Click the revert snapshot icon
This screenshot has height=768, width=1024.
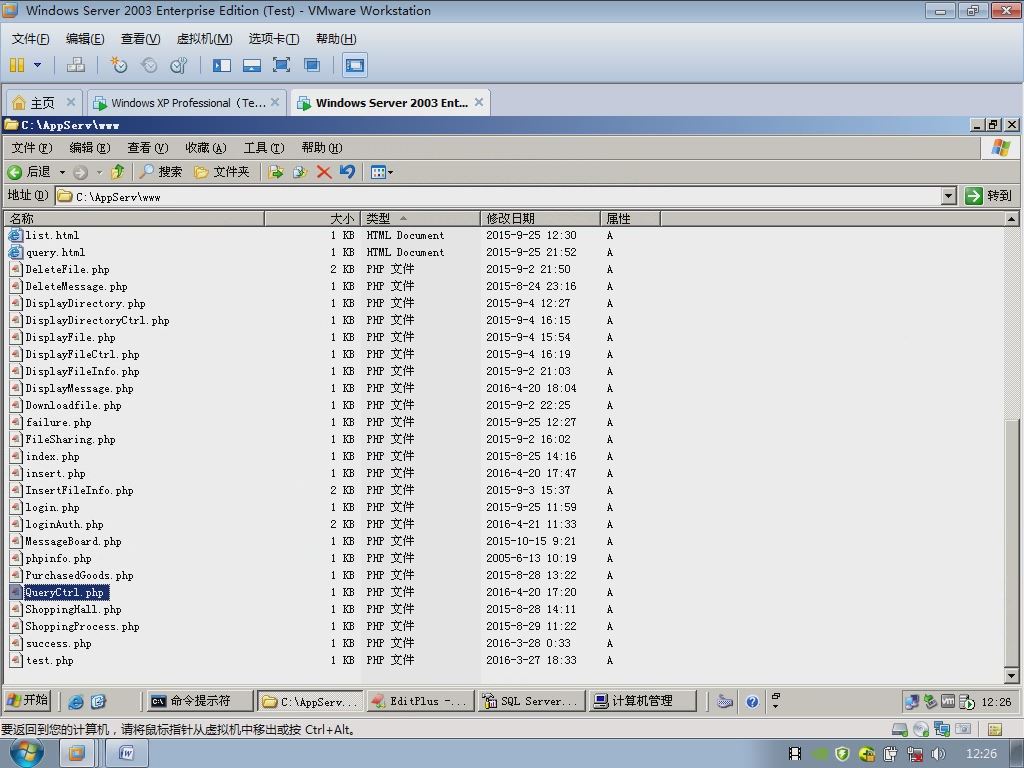[149, 65]
